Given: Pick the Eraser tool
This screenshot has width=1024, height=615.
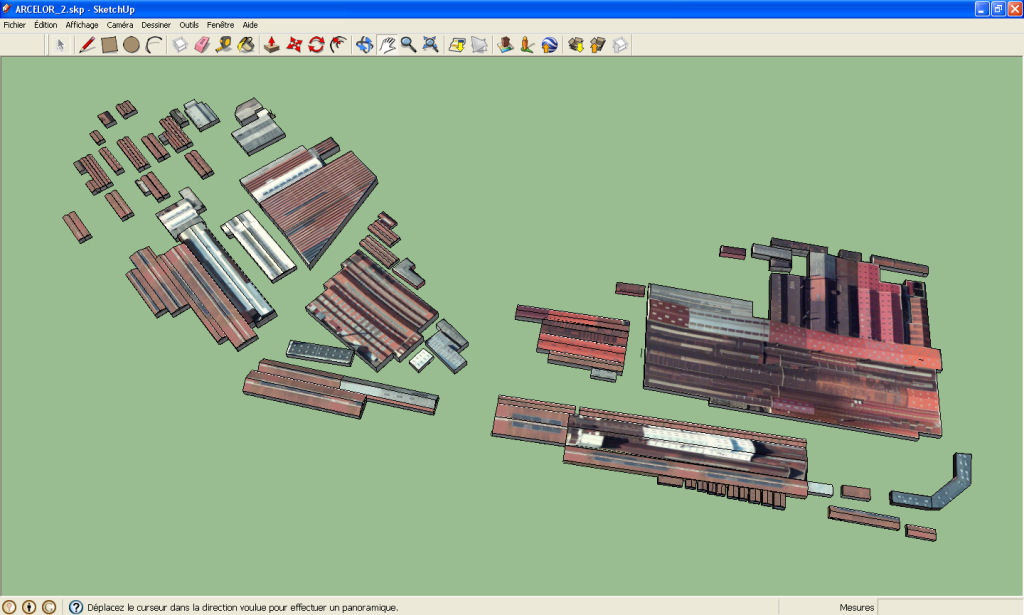Looking at the screenshot, I should click(203, 44).
